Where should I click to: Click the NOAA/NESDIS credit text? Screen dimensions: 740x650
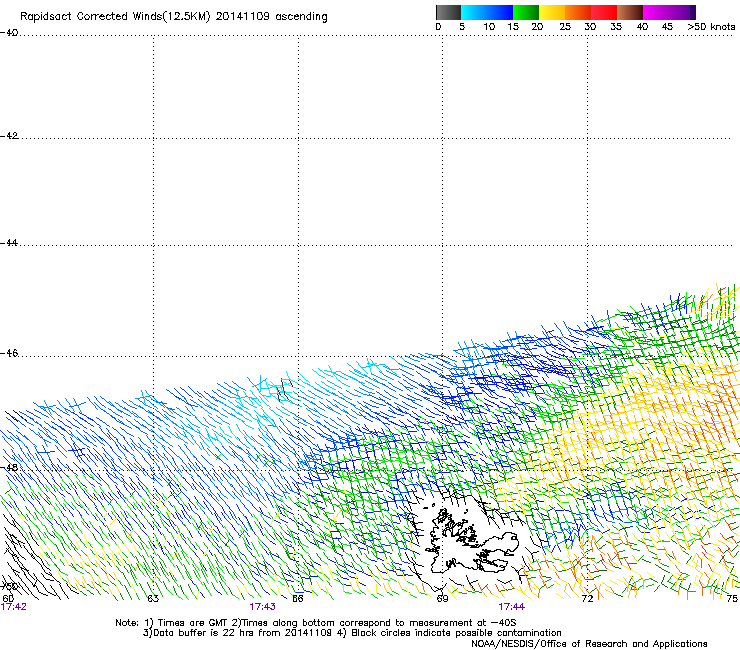pyautogui.click(x=589, y=644)
